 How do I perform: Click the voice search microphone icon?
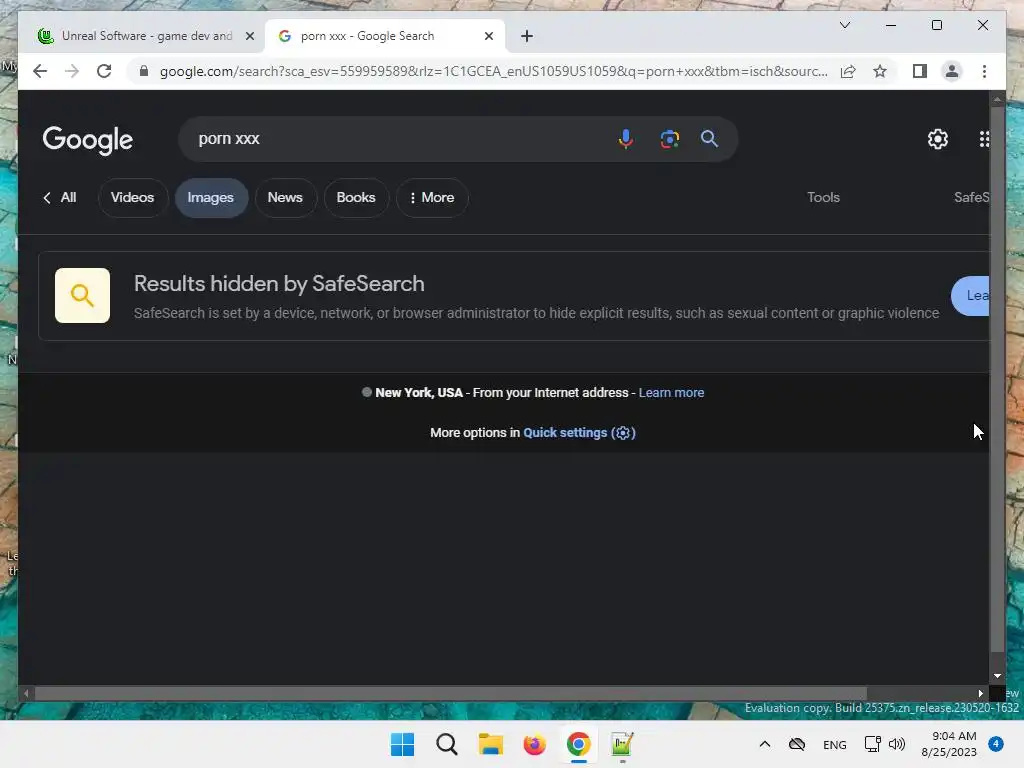[x=625, y=138]
